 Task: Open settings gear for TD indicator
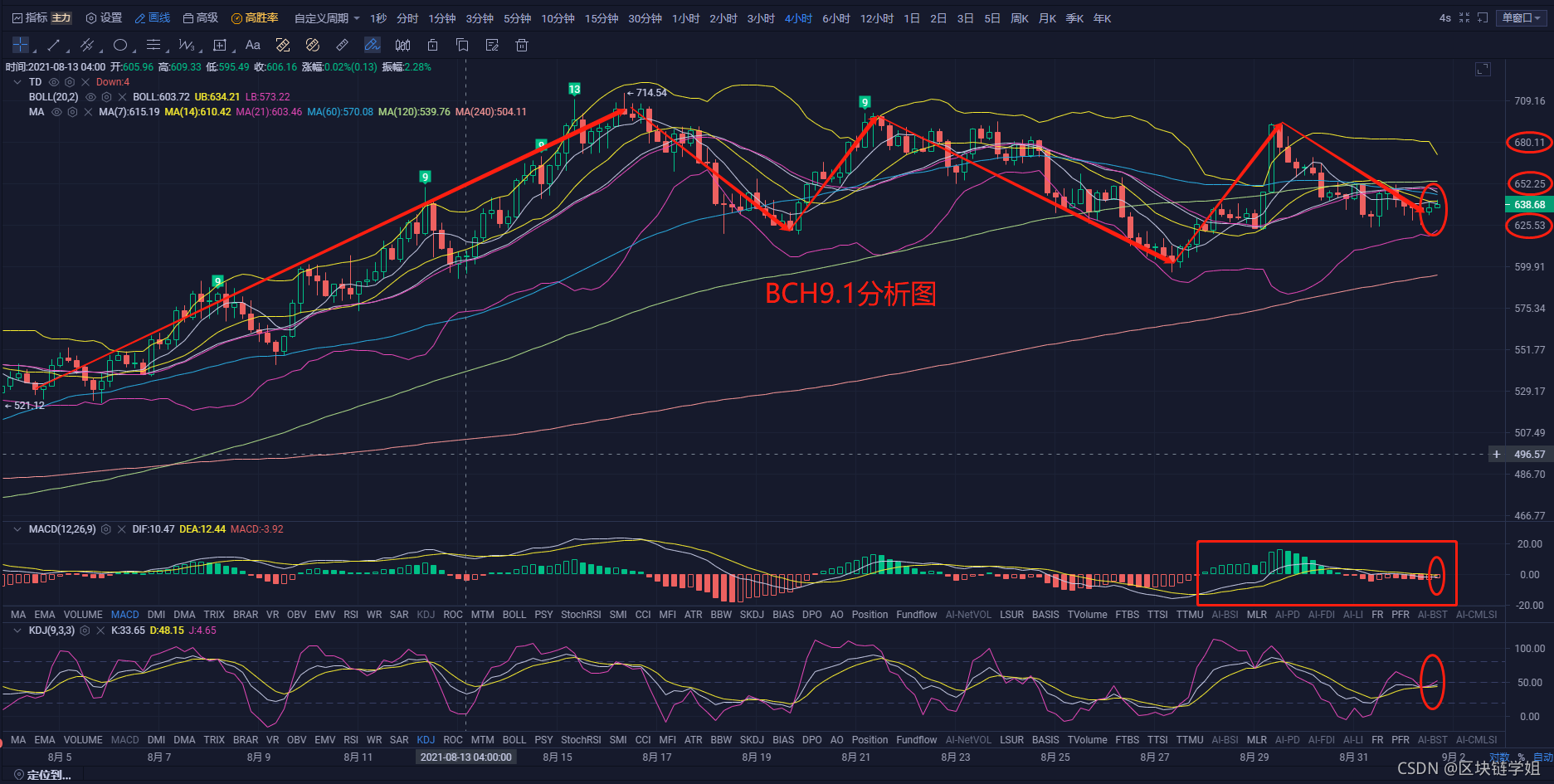70,82
